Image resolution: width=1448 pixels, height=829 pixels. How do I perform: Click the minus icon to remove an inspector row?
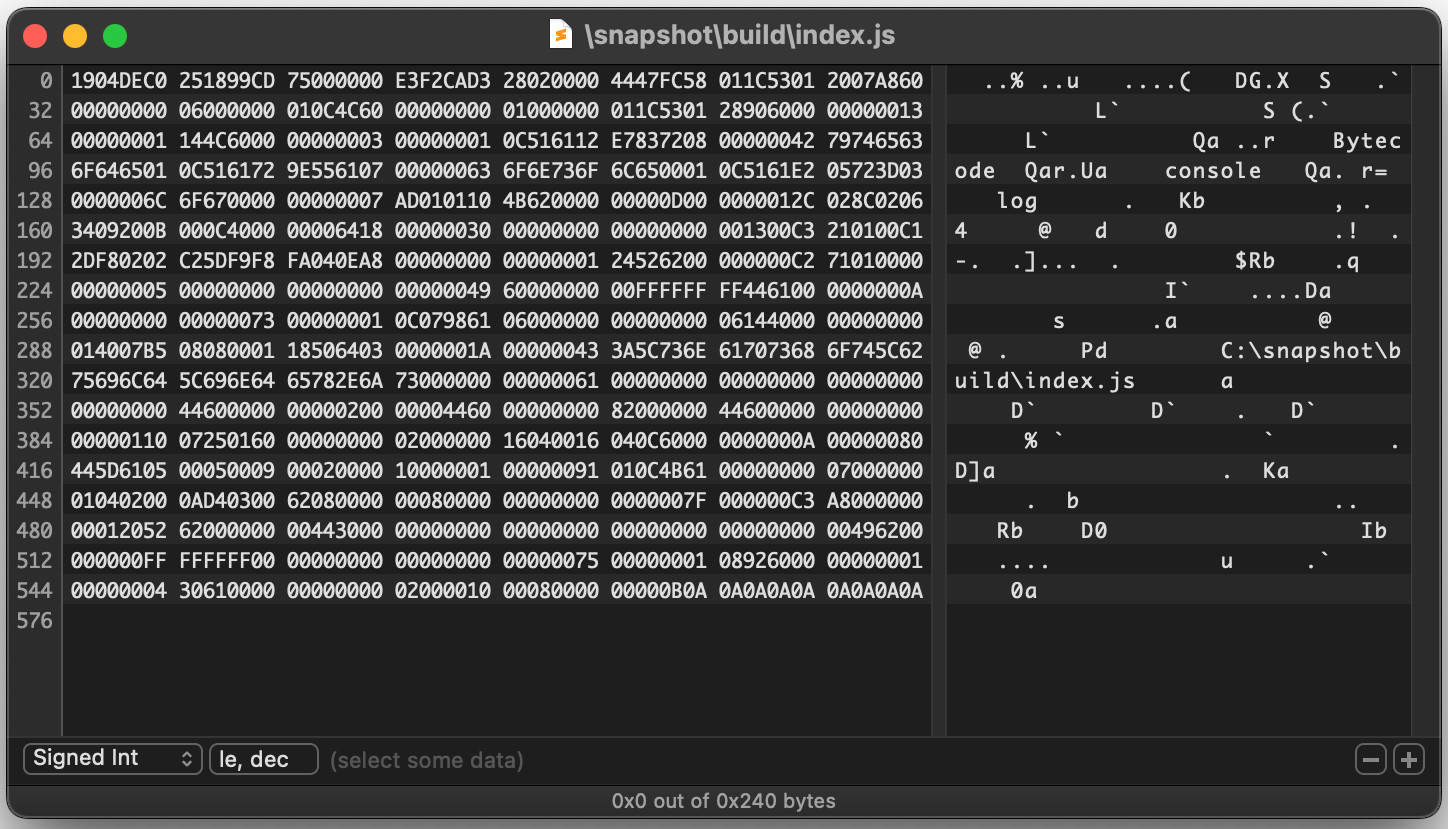pos(1370,759)
